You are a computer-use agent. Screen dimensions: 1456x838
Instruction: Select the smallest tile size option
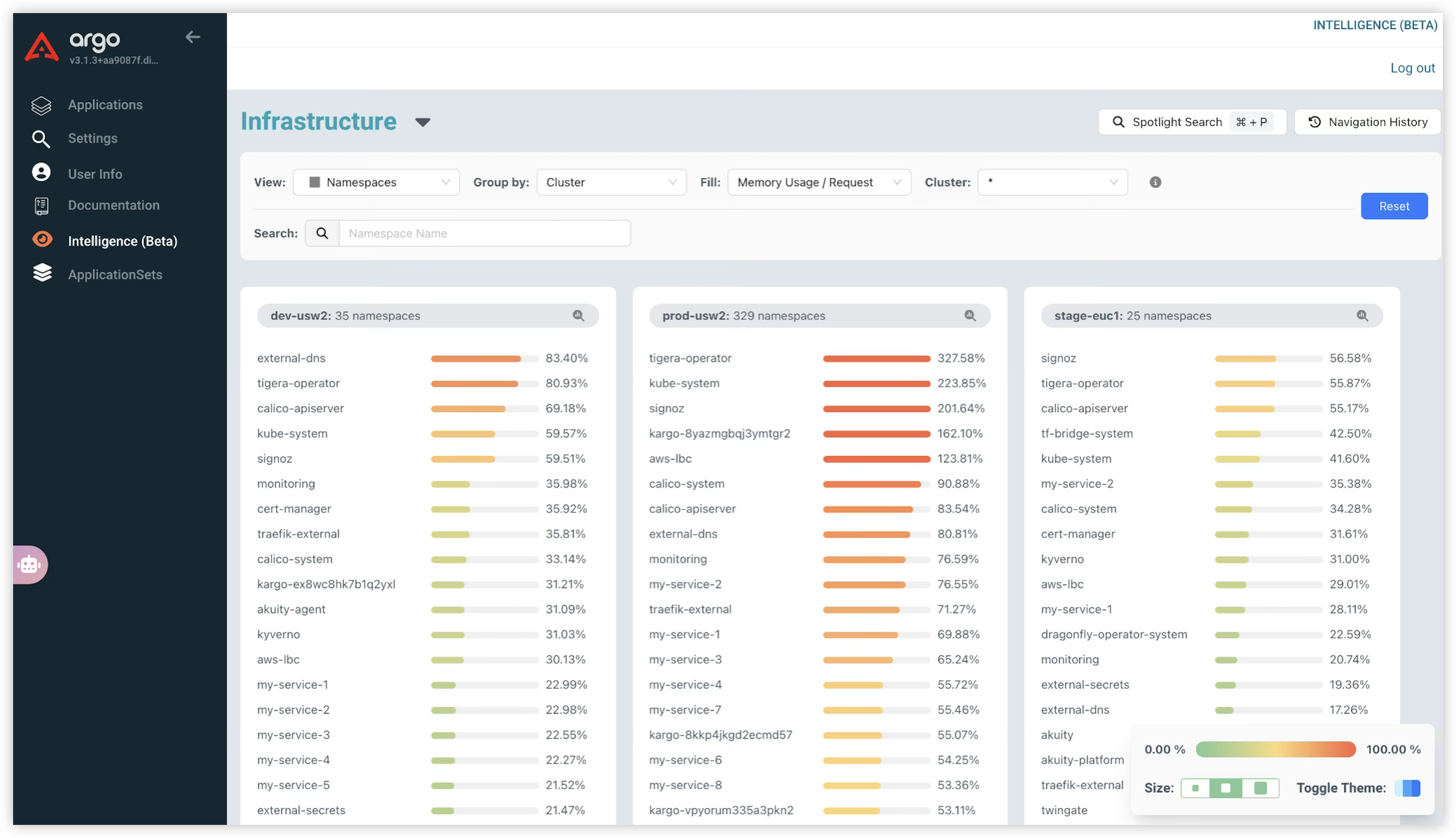pyautogui.click(x=1195, y=788)
